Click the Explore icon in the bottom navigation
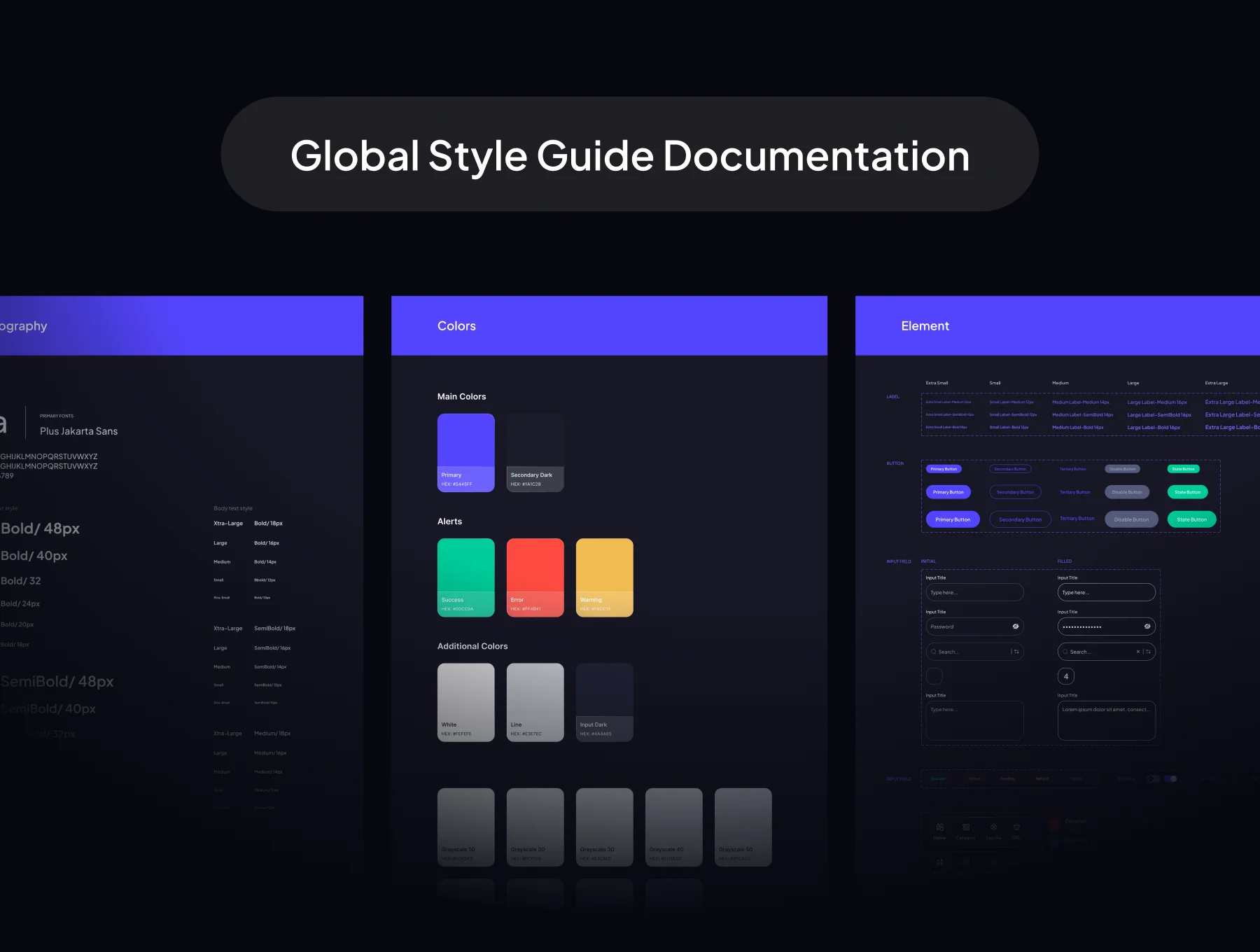The width and height of the screenshot is (1260, 952). point(993,827)
